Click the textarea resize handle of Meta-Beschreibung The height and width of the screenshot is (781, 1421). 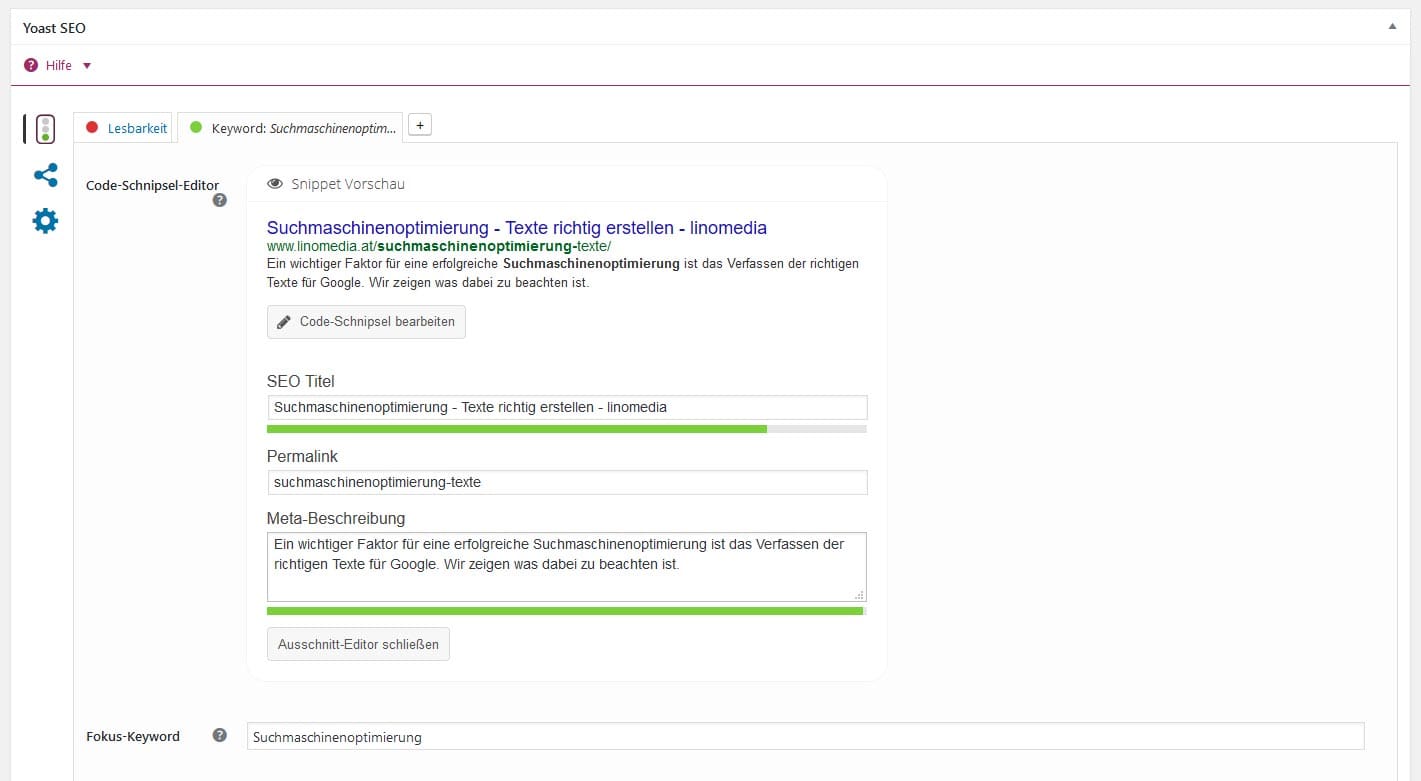859,595
